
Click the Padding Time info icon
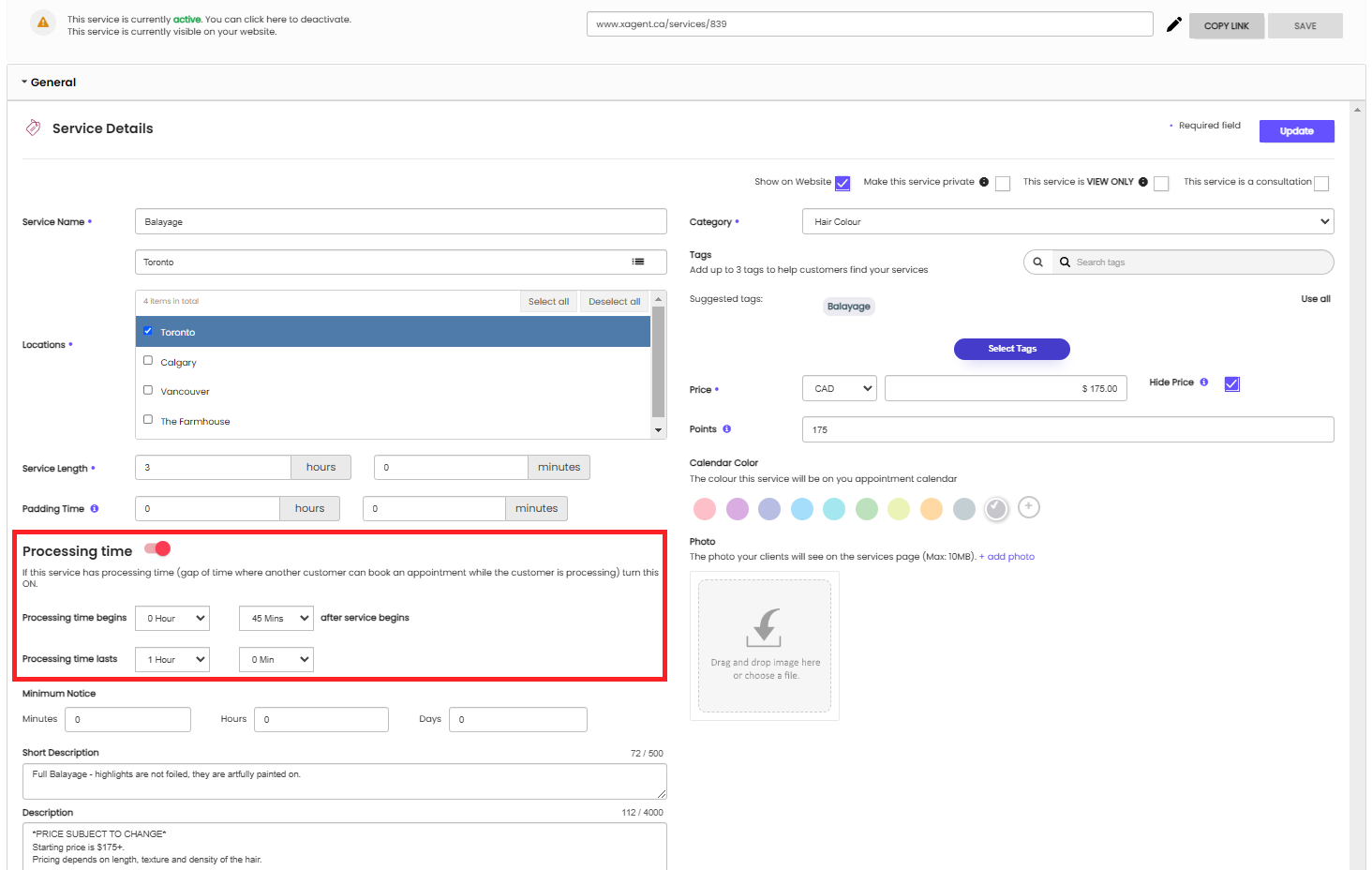[95, 508]
